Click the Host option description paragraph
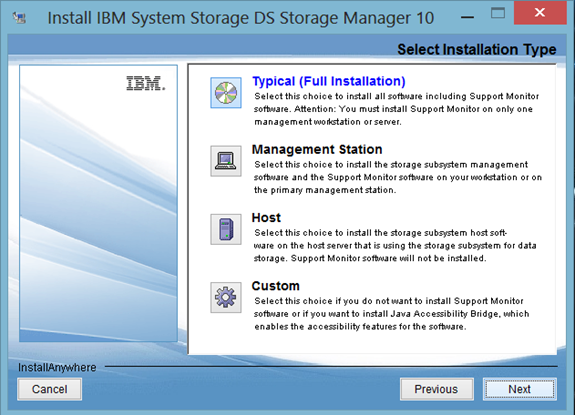Viewport: 575px width, 415px height. 395,246
